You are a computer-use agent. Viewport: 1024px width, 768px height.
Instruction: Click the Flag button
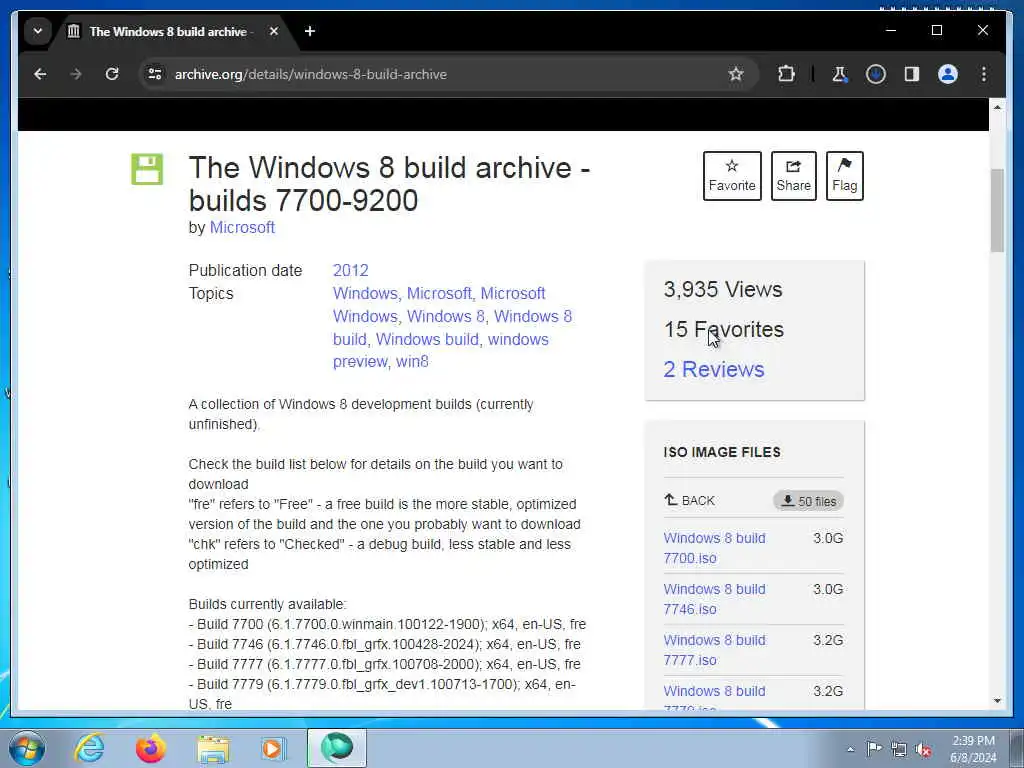coord(844,176)
